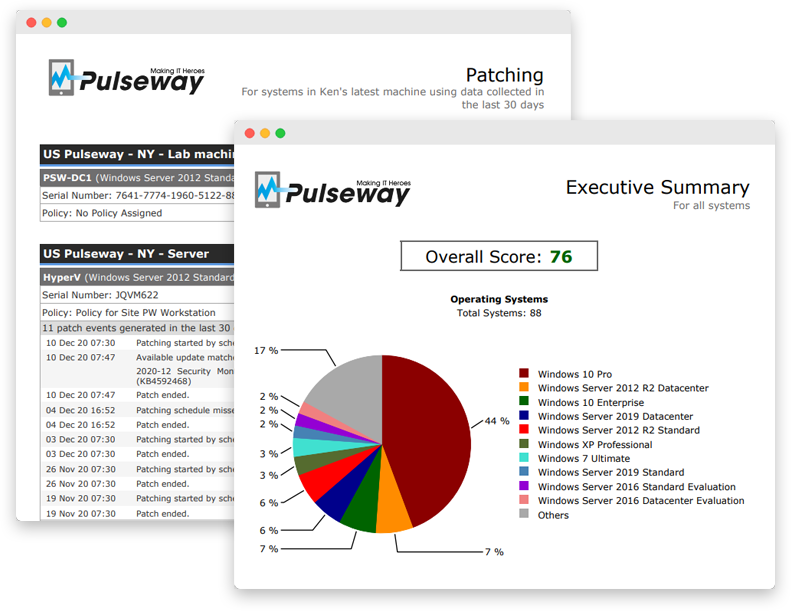Click the Server 2016 Datacenter Evaluation swatch
Screen dimensions: 791x611
tap(524, 499)
